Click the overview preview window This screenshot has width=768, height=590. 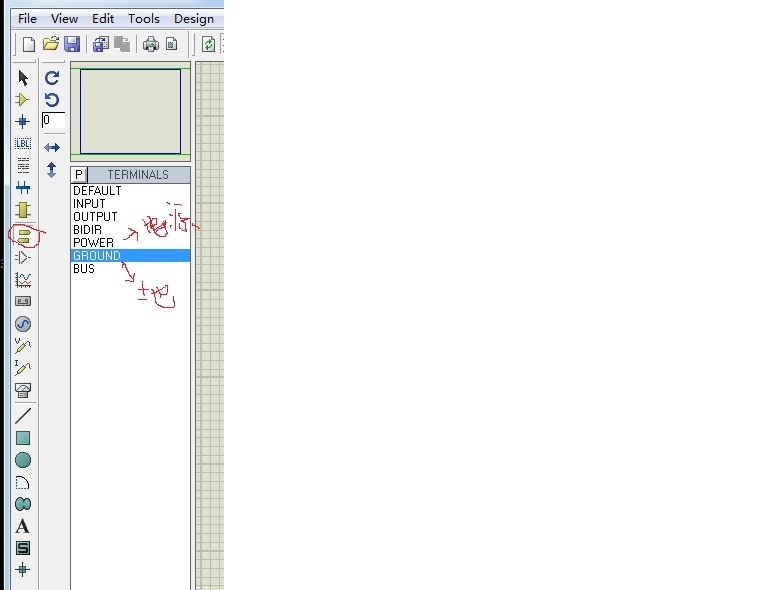[x=130, y=111]
